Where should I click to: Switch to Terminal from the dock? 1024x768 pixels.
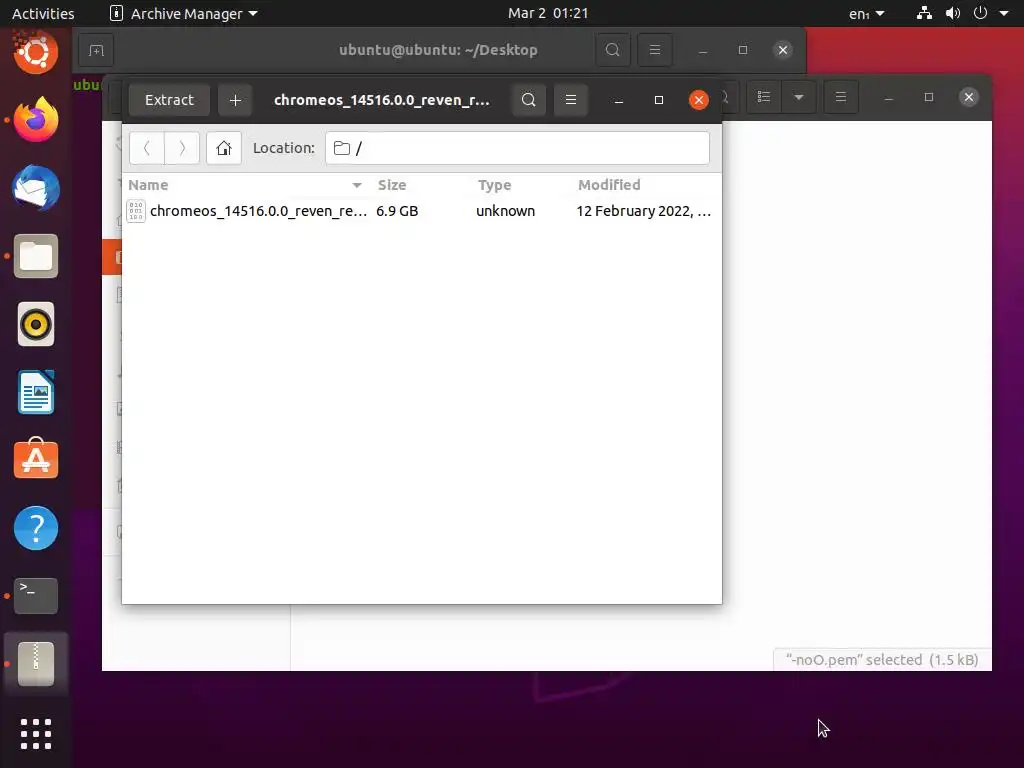[x=36, y=596]
